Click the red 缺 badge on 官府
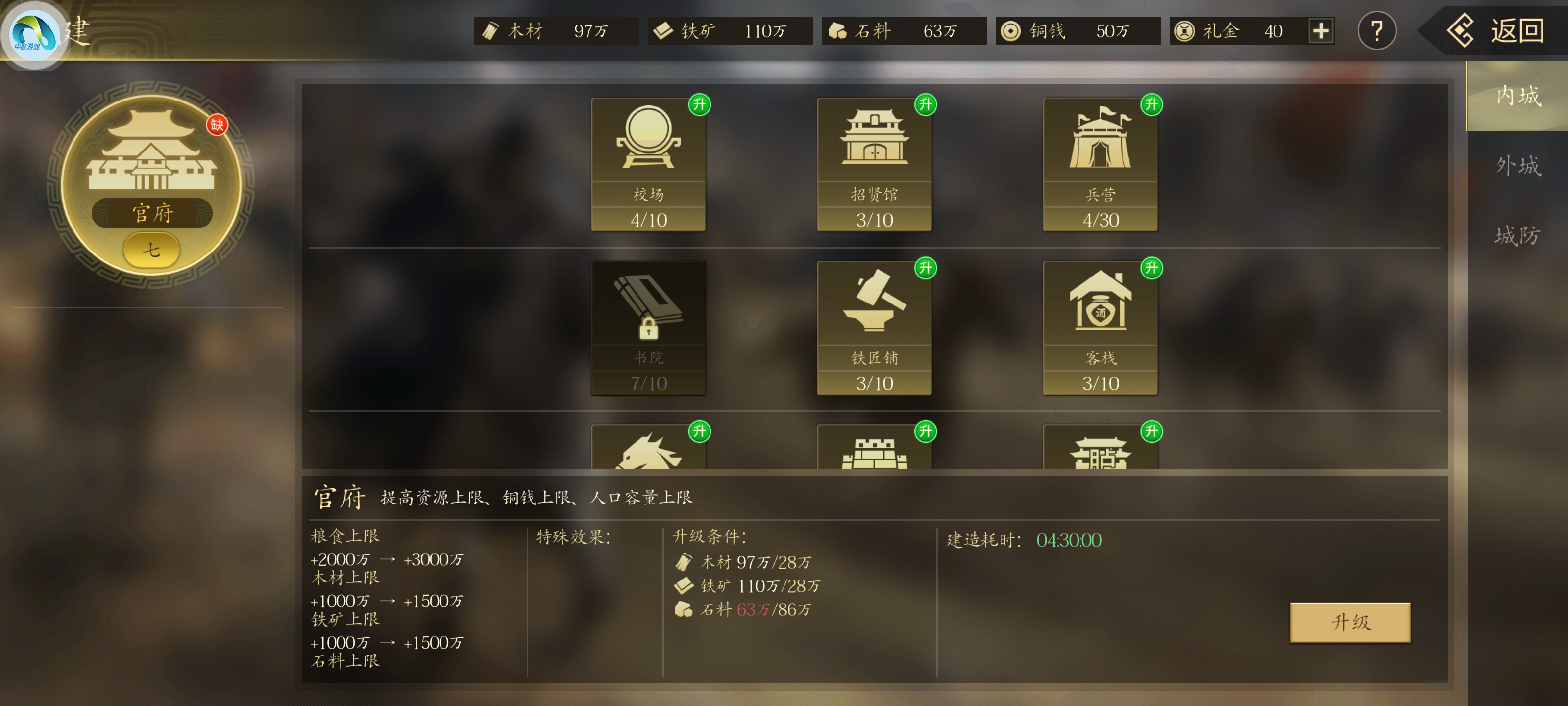Screen dimensions: 1568x706 (x=217, y=125)
